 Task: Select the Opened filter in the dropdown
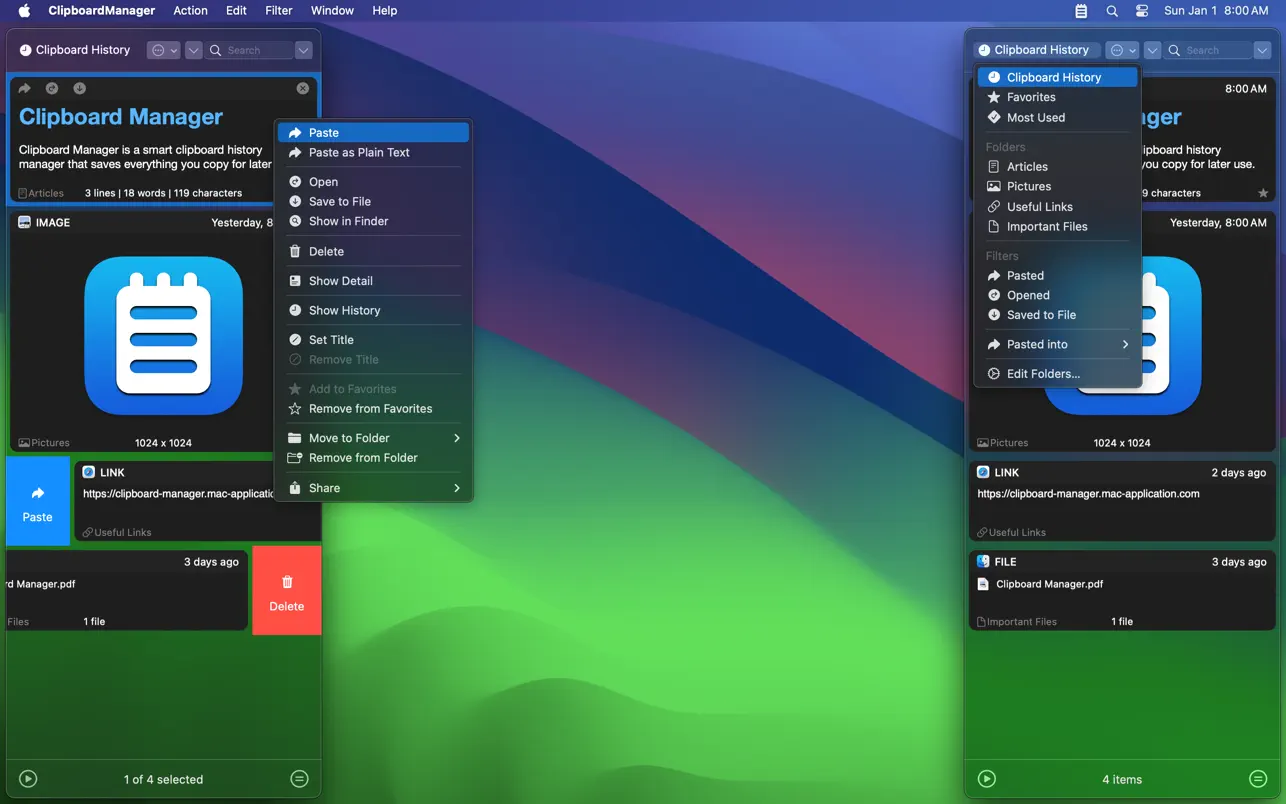tap(1057, 295)
